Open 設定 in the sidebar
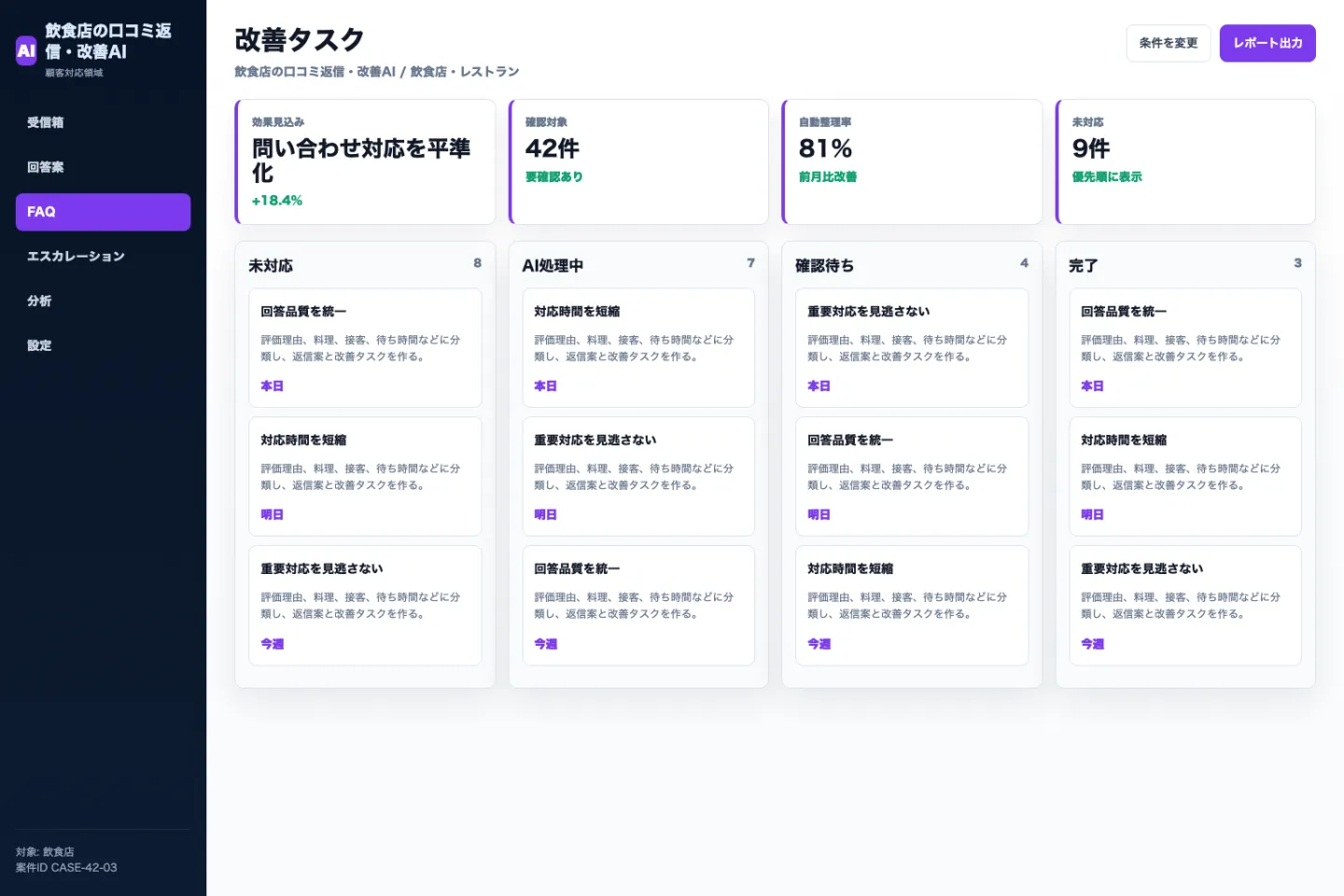 [103, 345]
